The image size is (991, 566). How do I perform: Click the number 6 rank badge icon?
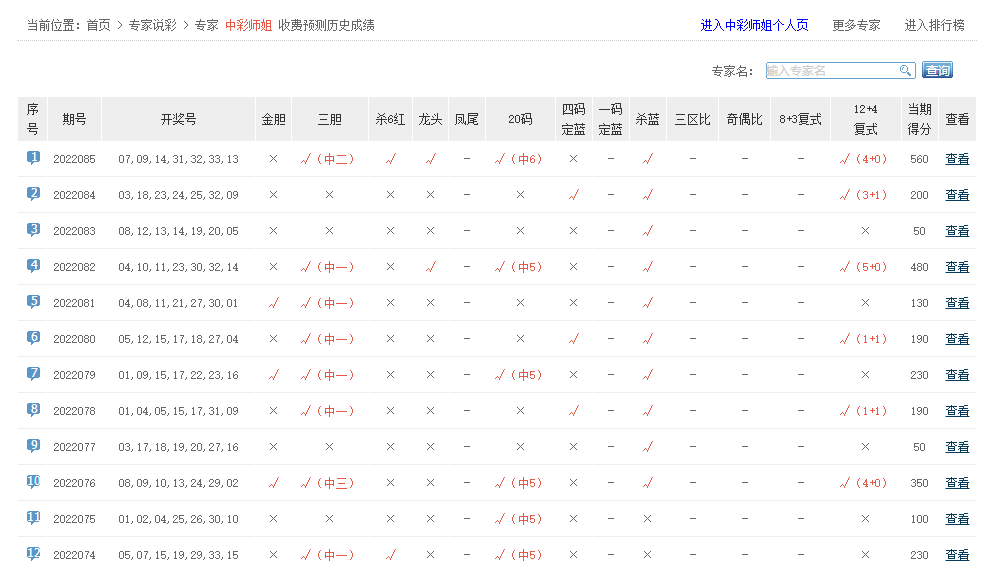point(33,338)
